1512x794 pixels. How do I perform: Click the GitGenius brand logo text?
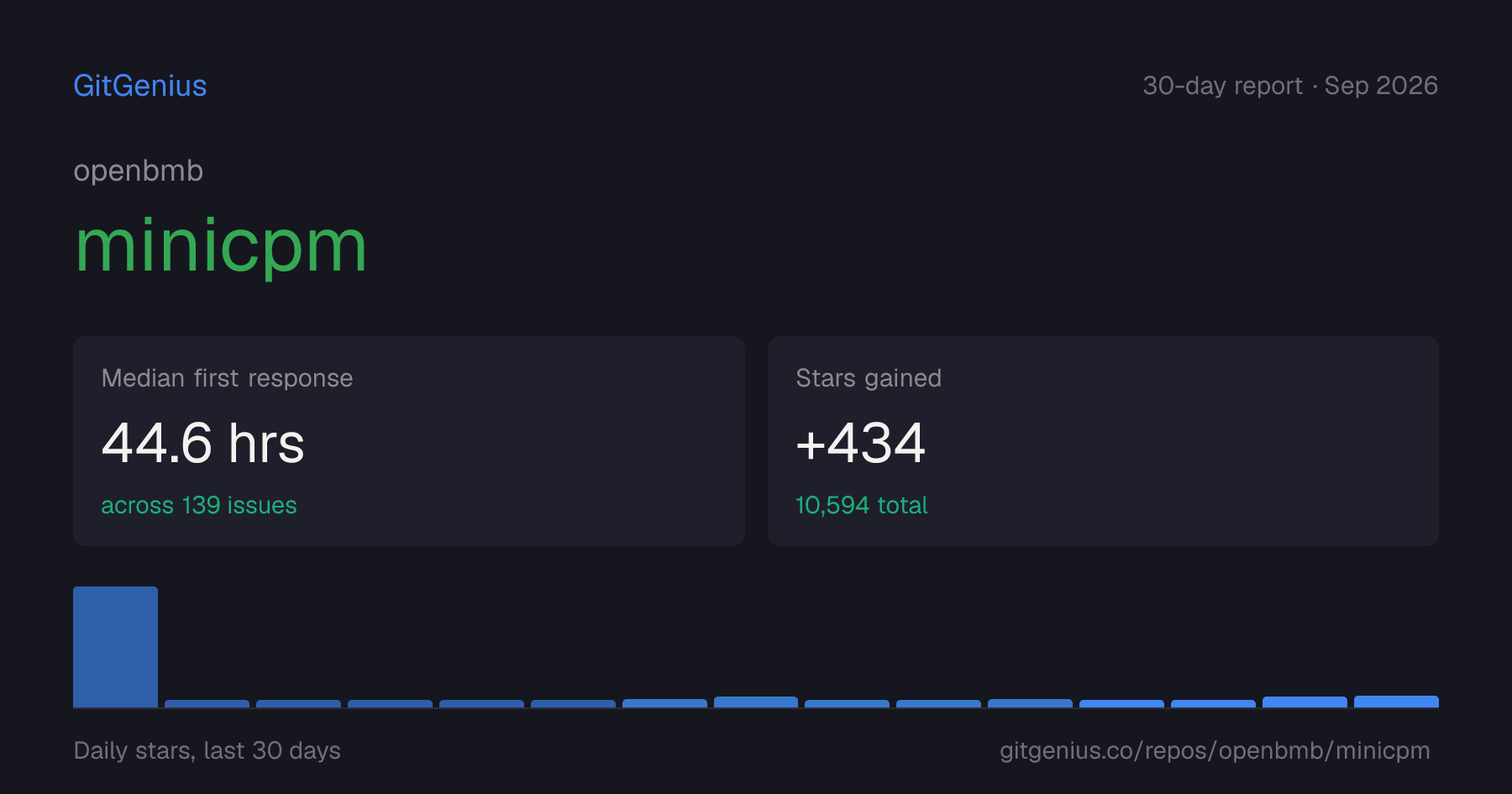click(x=139, y=86)
